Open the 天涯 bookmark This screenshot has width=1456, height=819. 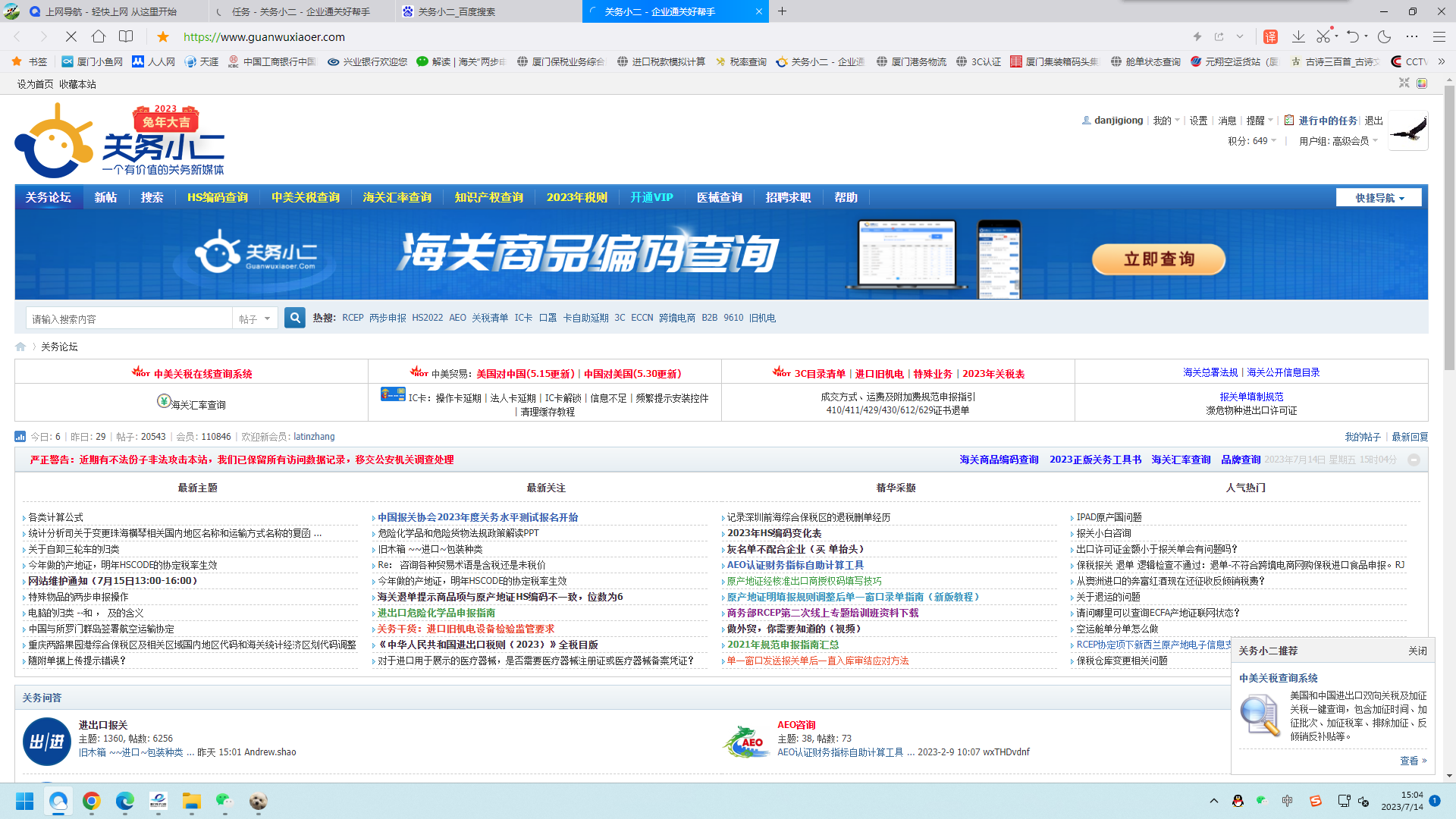(202, 61)
